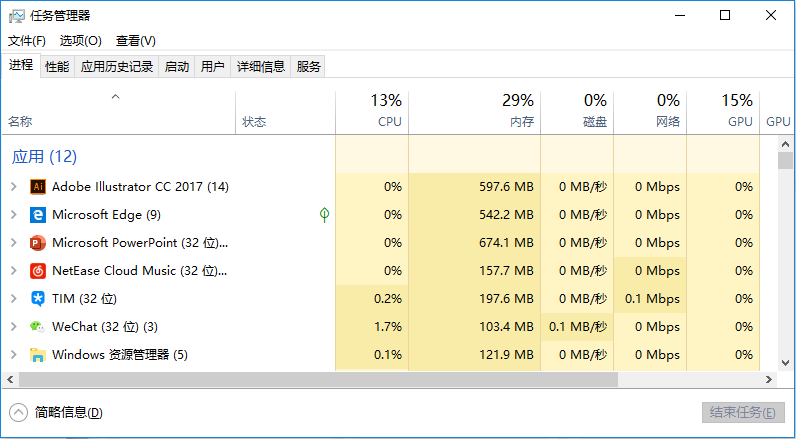This screenshot has height=439, width=796.
Task: Click the TIM app icon
Action: (38, 298)
